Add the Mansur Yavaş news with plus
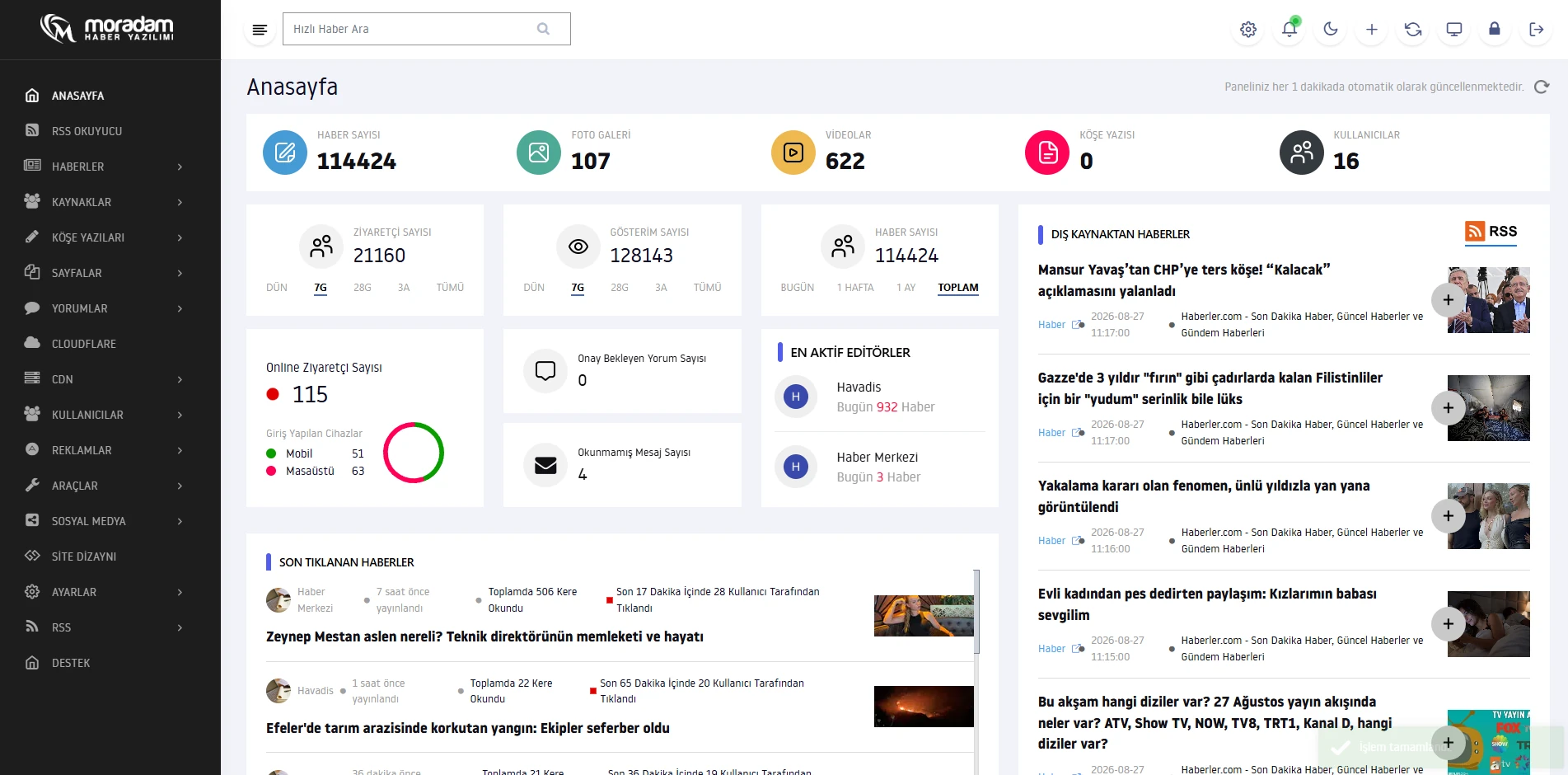This screenshot has width=1568, height=775. (x=1449, y=300)
